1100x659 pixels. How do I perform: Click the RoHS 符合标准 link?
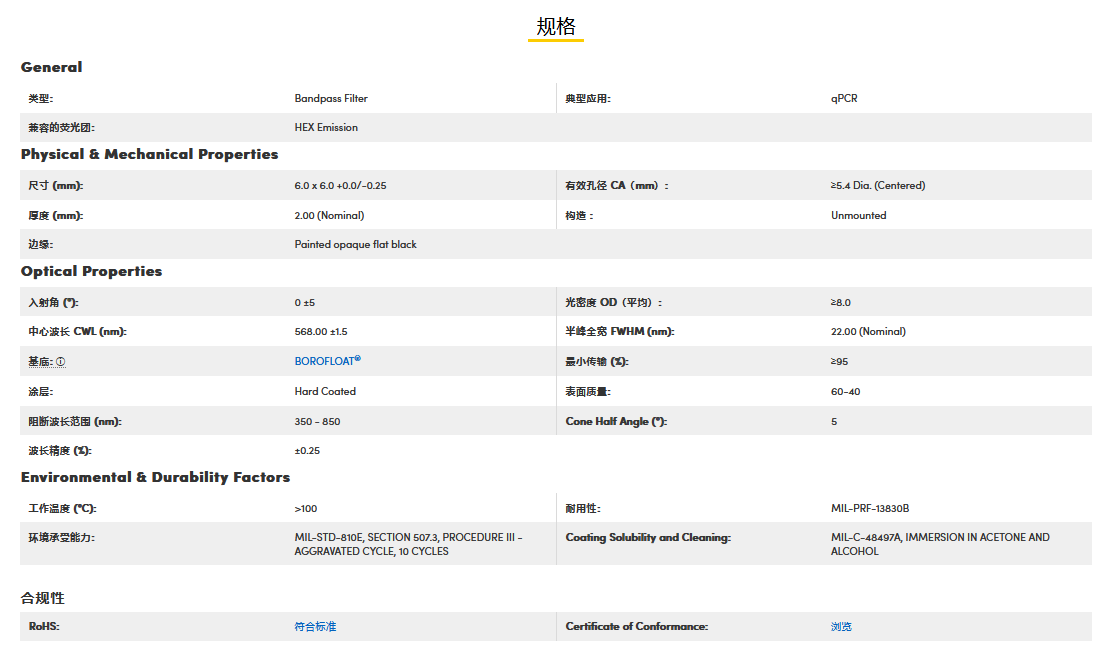click(x=315, y=626)
